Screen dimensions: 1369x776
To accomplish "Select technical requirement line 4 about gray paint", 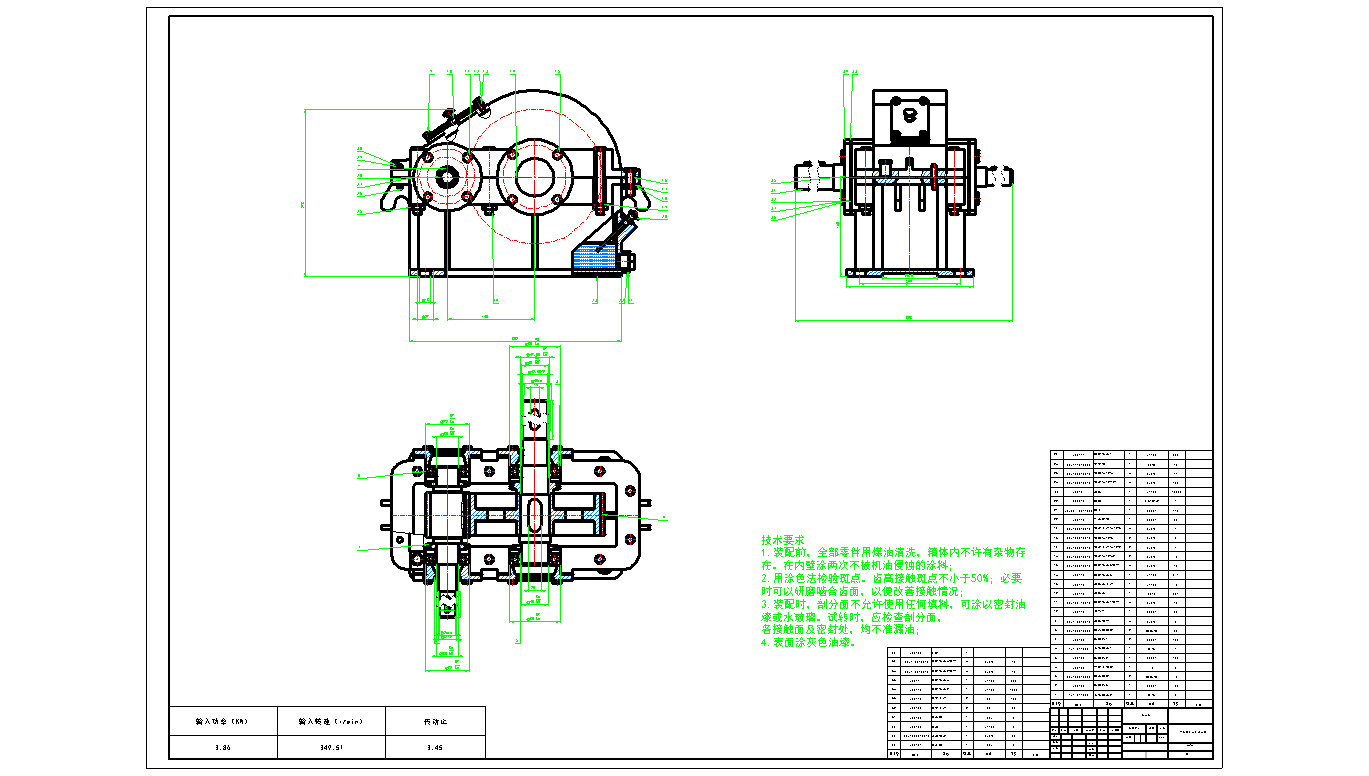I will [810, 644].
